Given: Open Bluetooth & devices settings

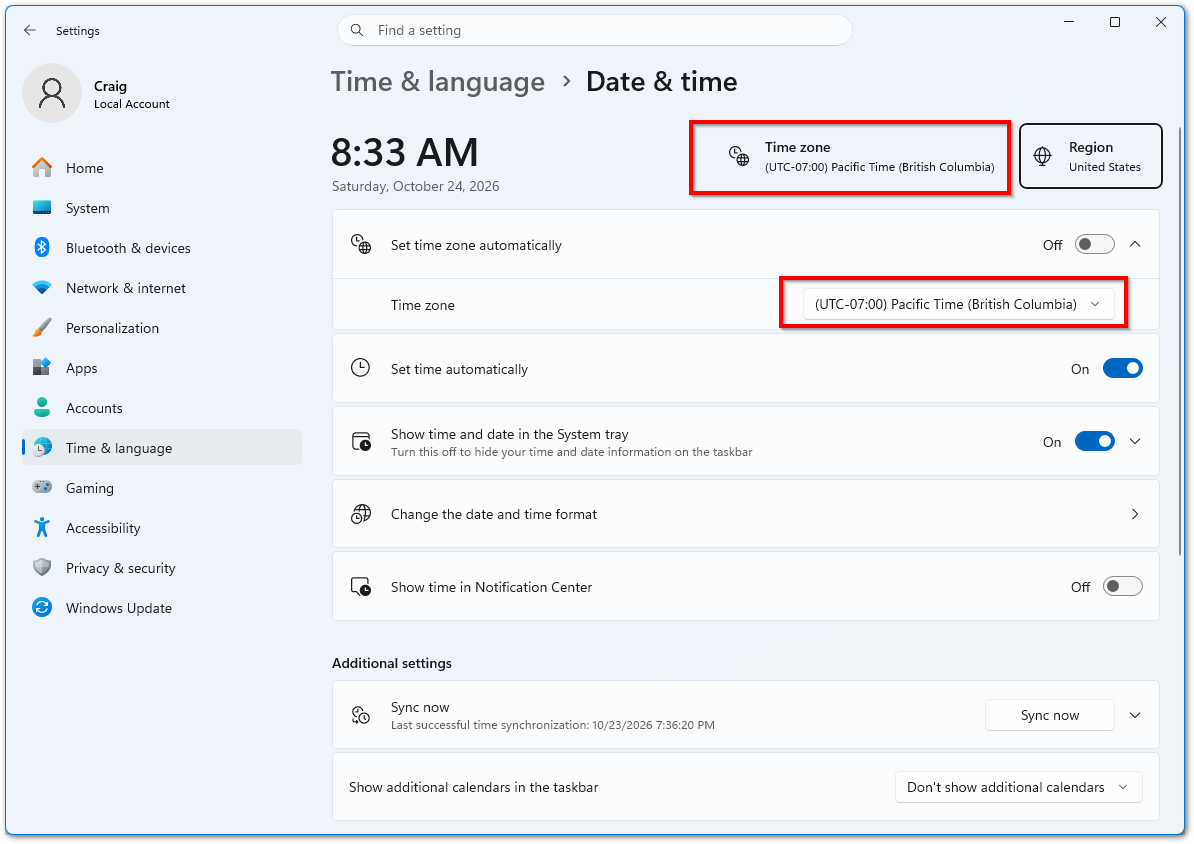Looking at the screenshot, I should pyautogui.click(x=162, y=248).
